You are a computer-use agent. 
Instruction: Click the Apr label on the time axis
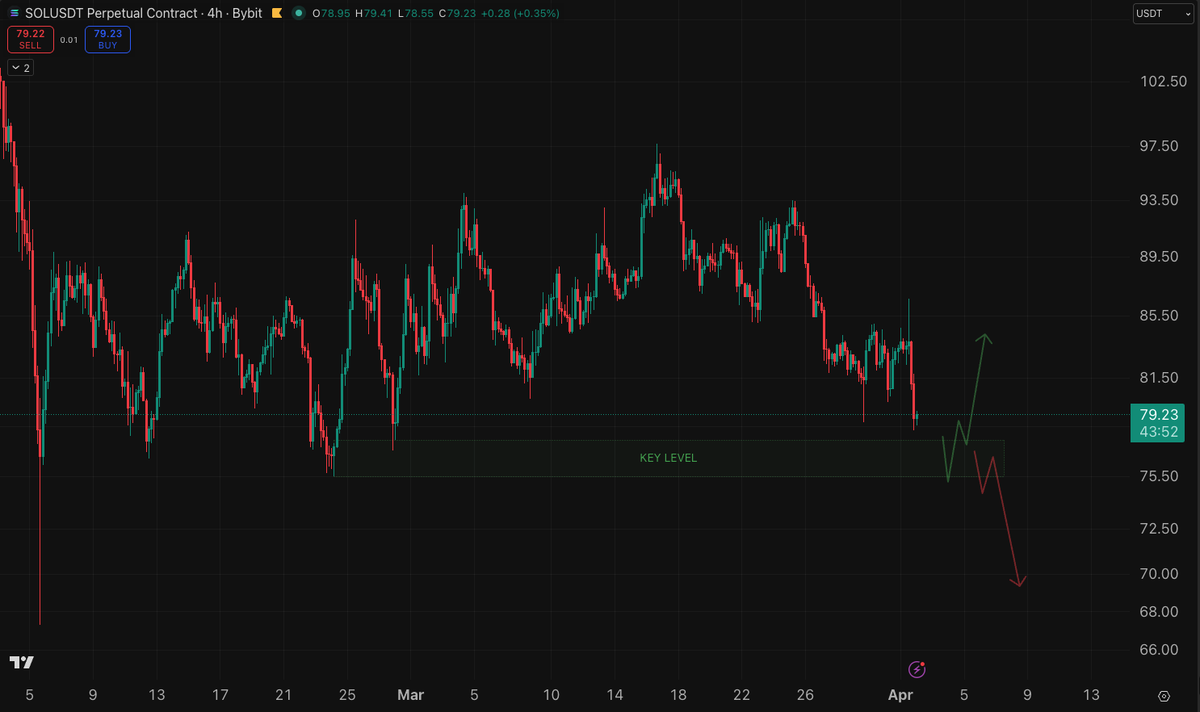pos(900,694)
